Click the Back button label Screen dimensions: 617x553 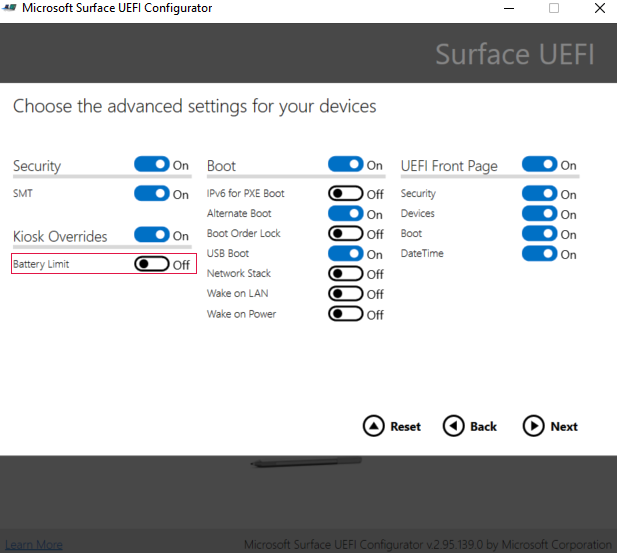pos(483,427)
